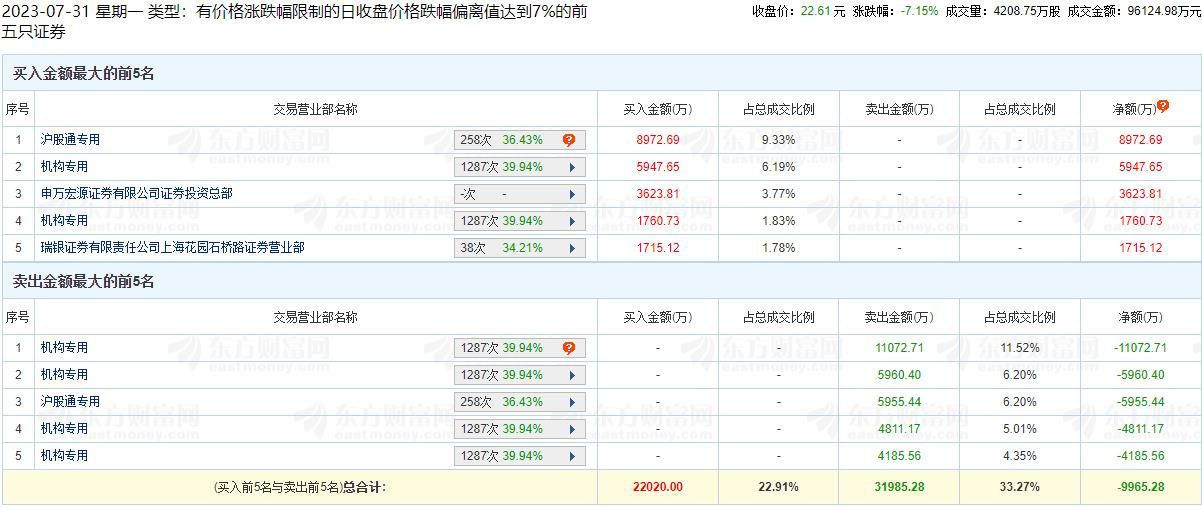Viewport: 1202px width, 507px height.
Task: Click orange question icon in sell rank 1 机构专用 row
Action: [569, 348]
